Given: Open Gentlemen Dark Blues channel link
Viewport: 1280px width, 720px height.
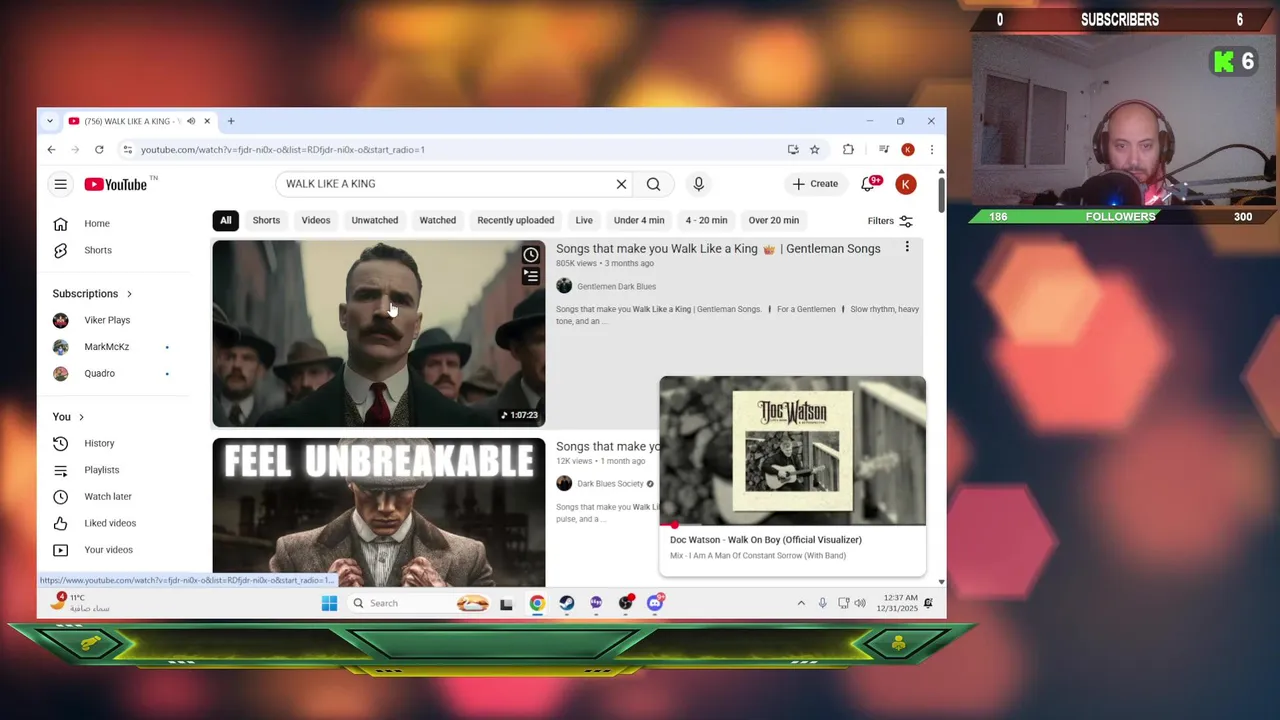Looking at the screenshot, I should point(616,287).
